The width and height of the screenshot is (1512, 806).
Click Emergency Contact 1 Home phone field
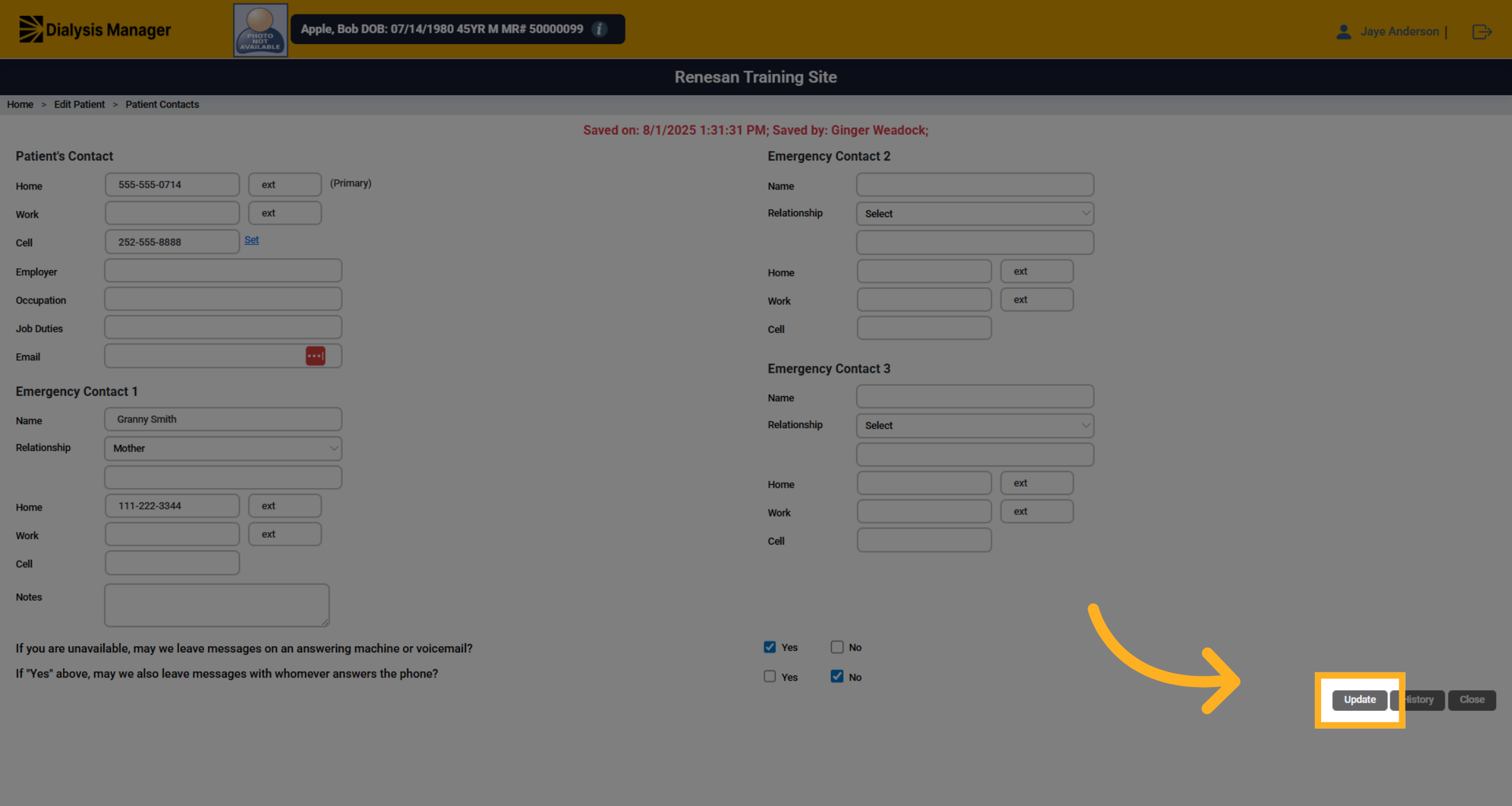(172, 506)
